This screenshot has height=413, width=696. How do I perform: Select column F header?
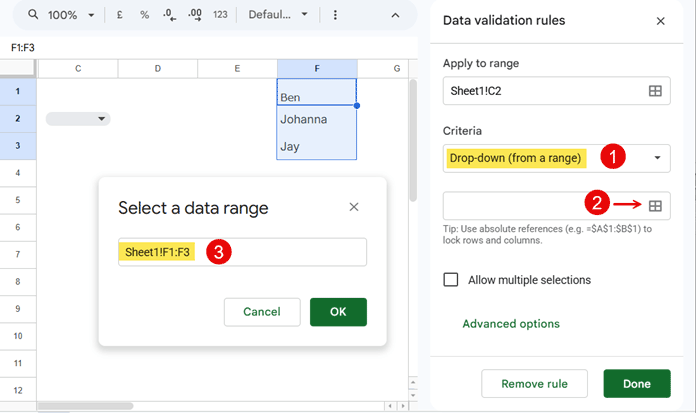317,68
